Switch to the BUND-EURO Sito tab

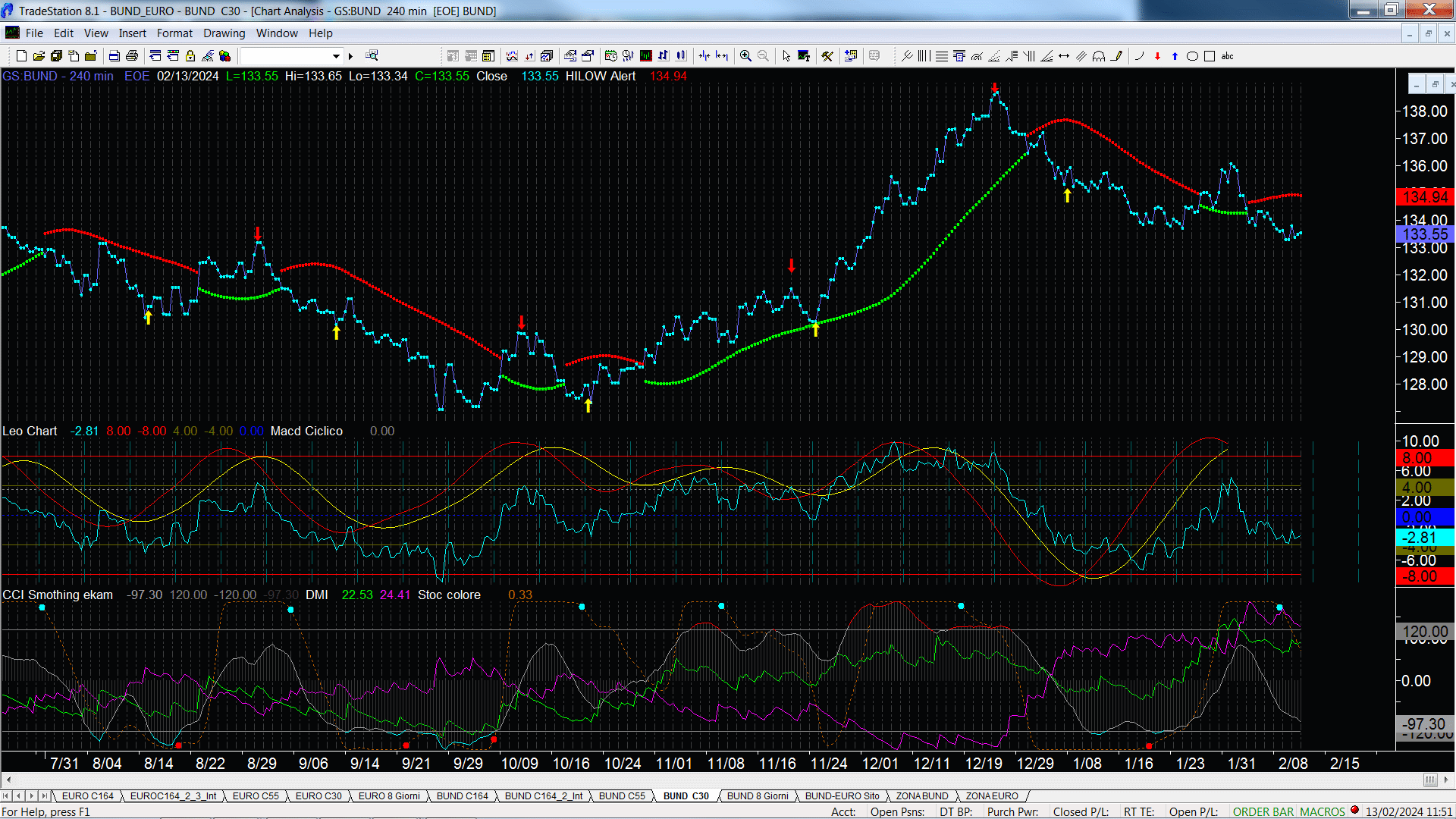pyautogui.click(x=842, y=795)
